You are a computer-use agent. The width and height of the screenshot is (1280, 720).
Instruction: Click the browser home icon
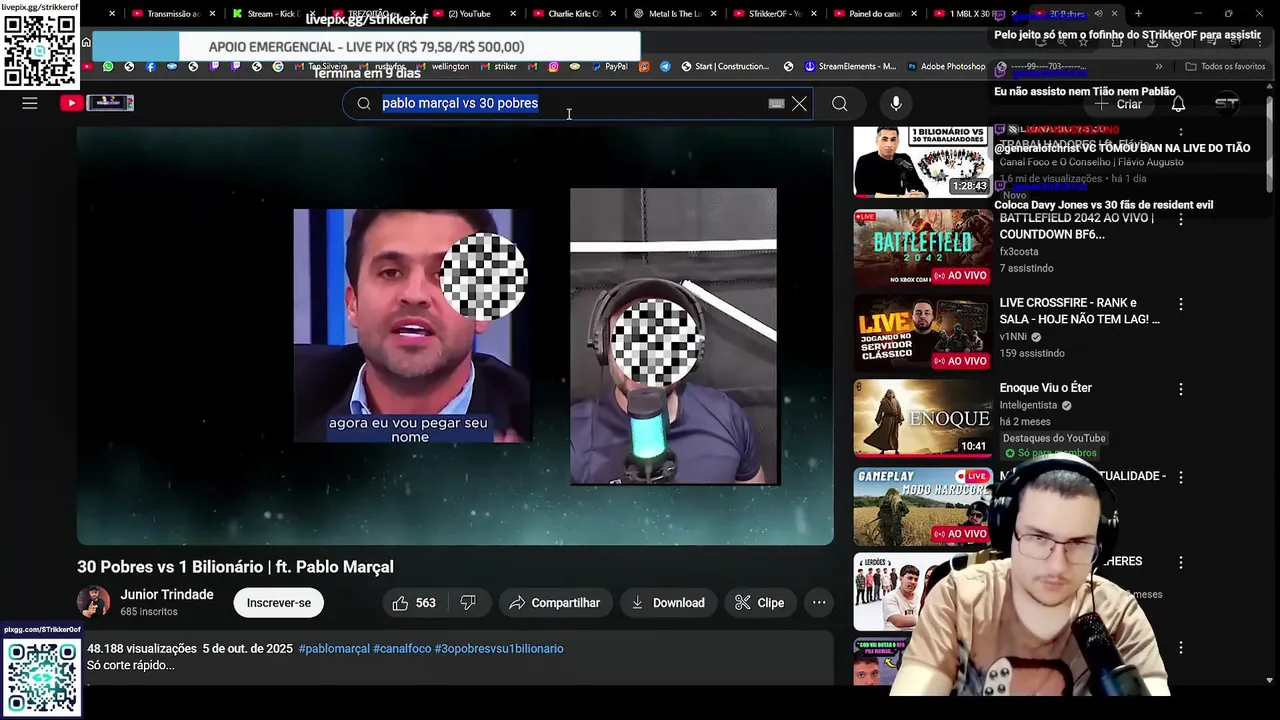pos(86,42)
